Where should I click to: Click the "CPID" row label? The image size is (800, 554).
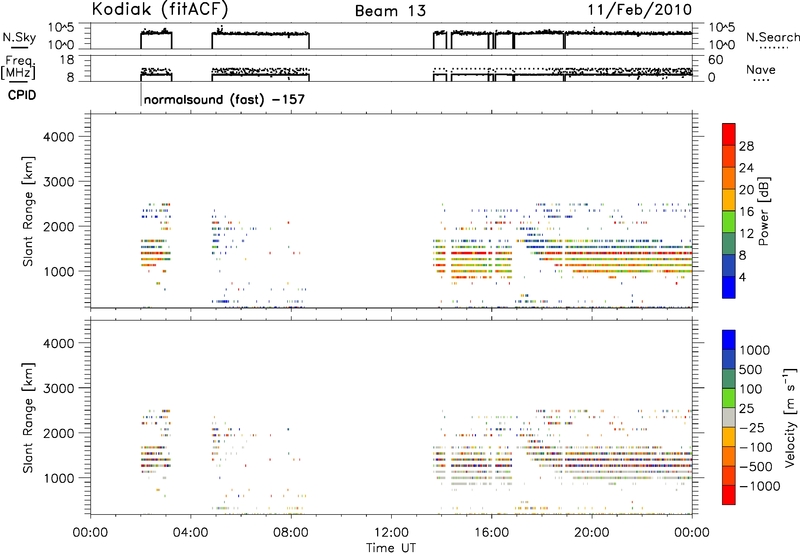(x=21, y=95)
